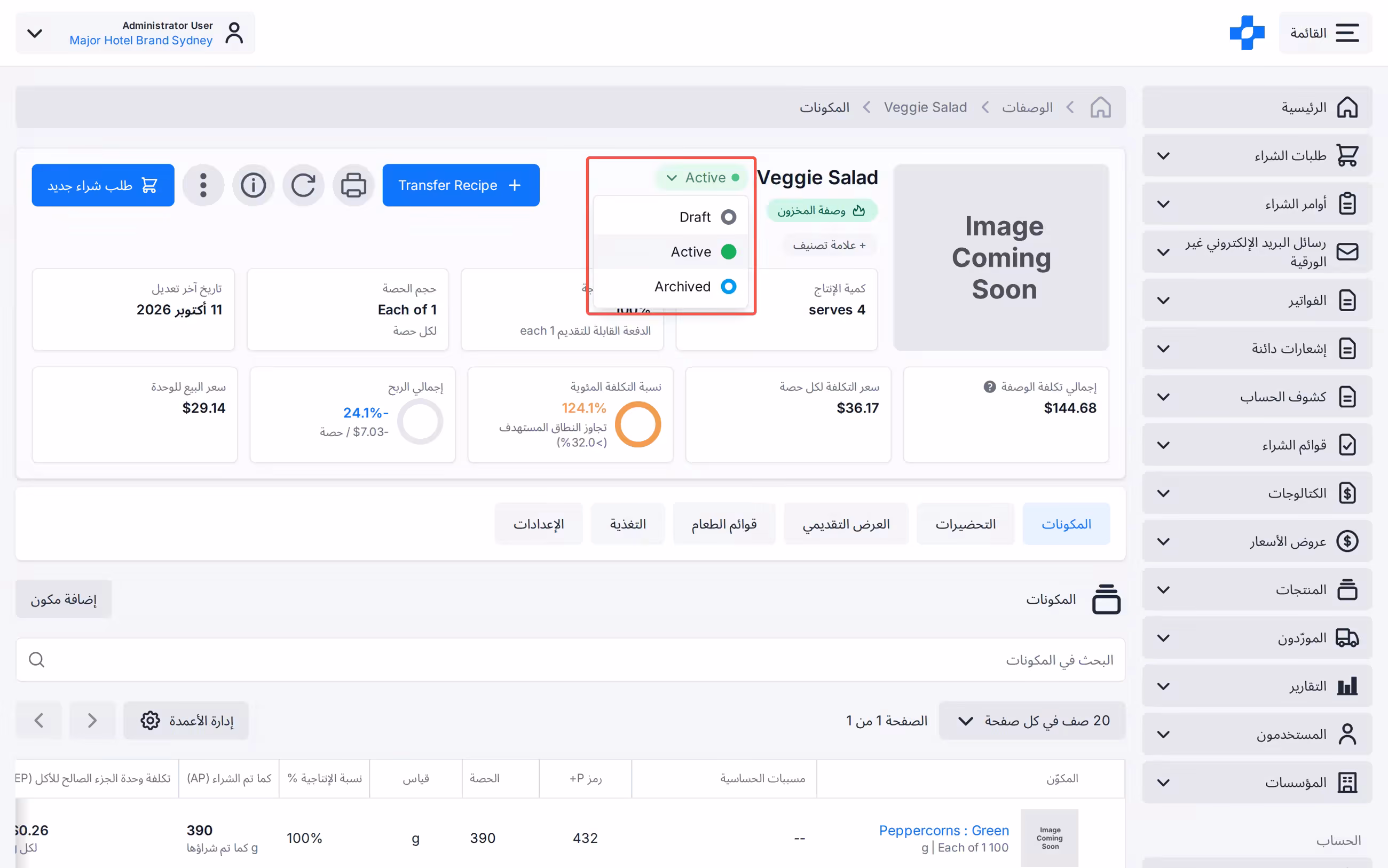Open the 20 rows per page dropdown
The image size is (1388, 868).
[1031, 721]
